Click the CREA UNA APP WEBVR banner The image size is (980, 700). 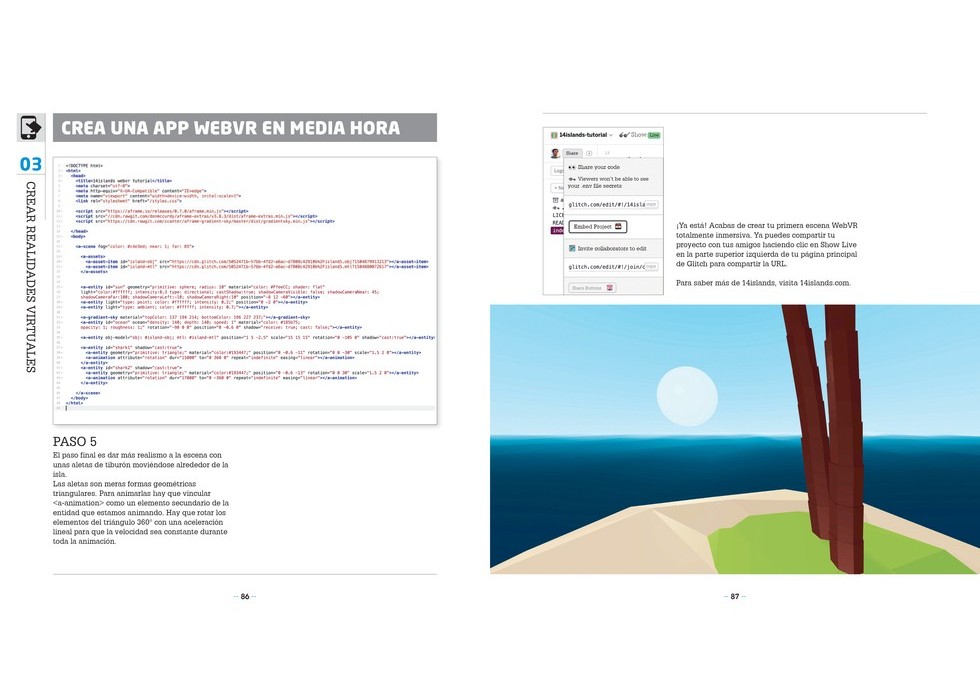[x=243, y=128]
